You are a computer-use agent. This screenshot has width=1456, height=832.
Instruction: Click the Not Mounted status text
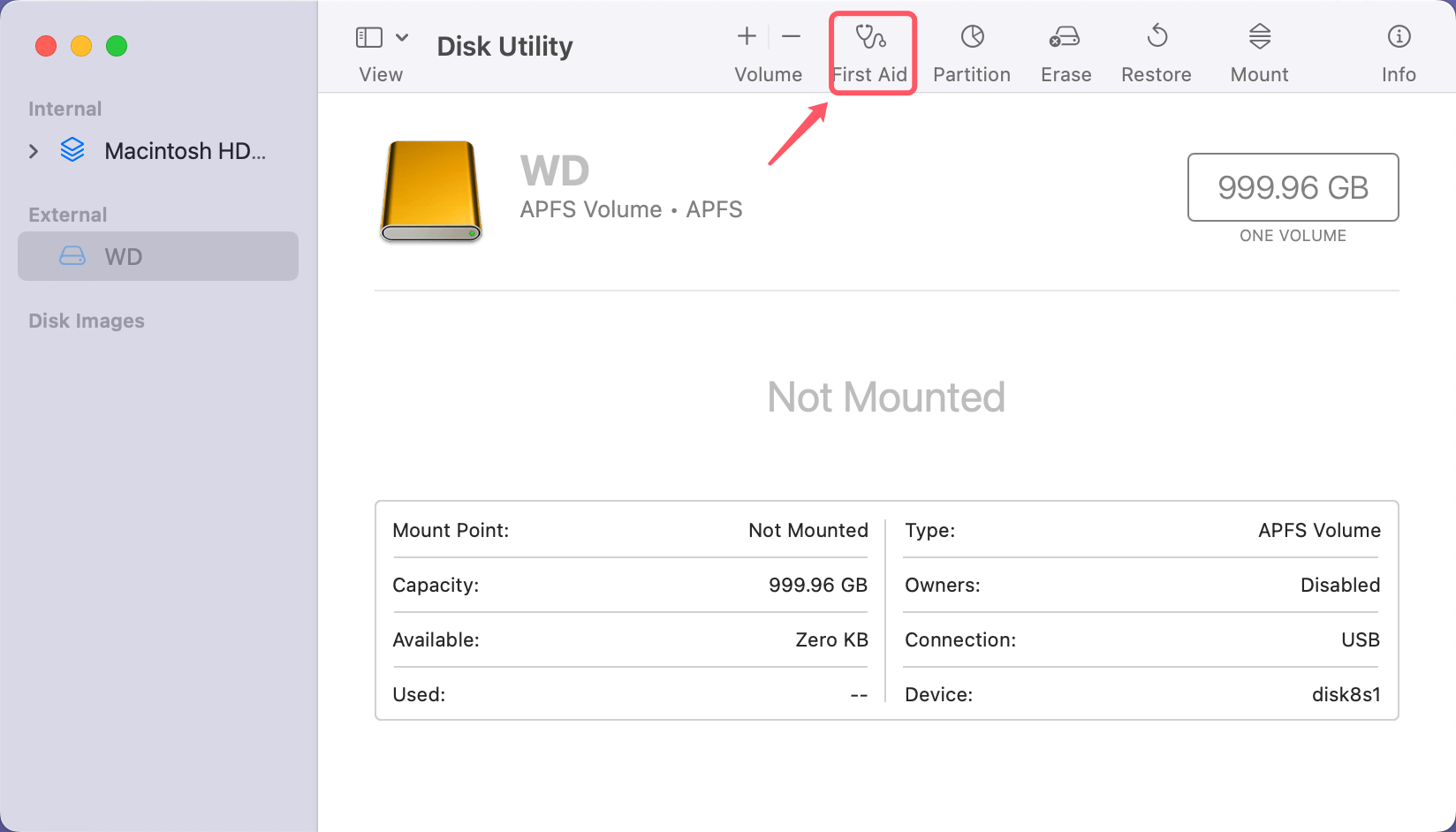click(x=886, y=397)
